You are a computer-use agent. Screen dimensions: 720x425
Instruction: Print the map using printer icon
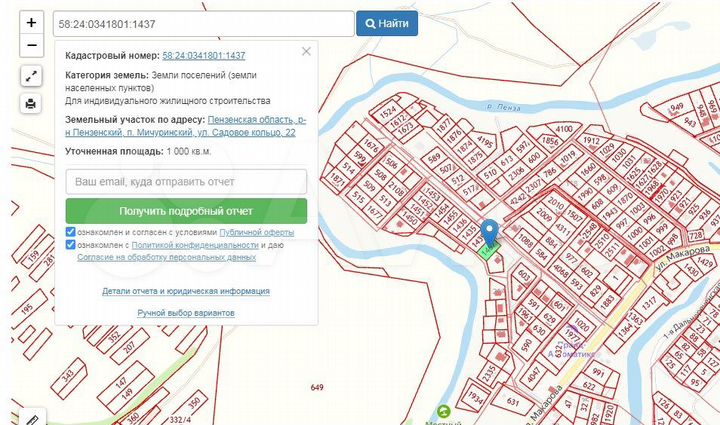(31, 103)
